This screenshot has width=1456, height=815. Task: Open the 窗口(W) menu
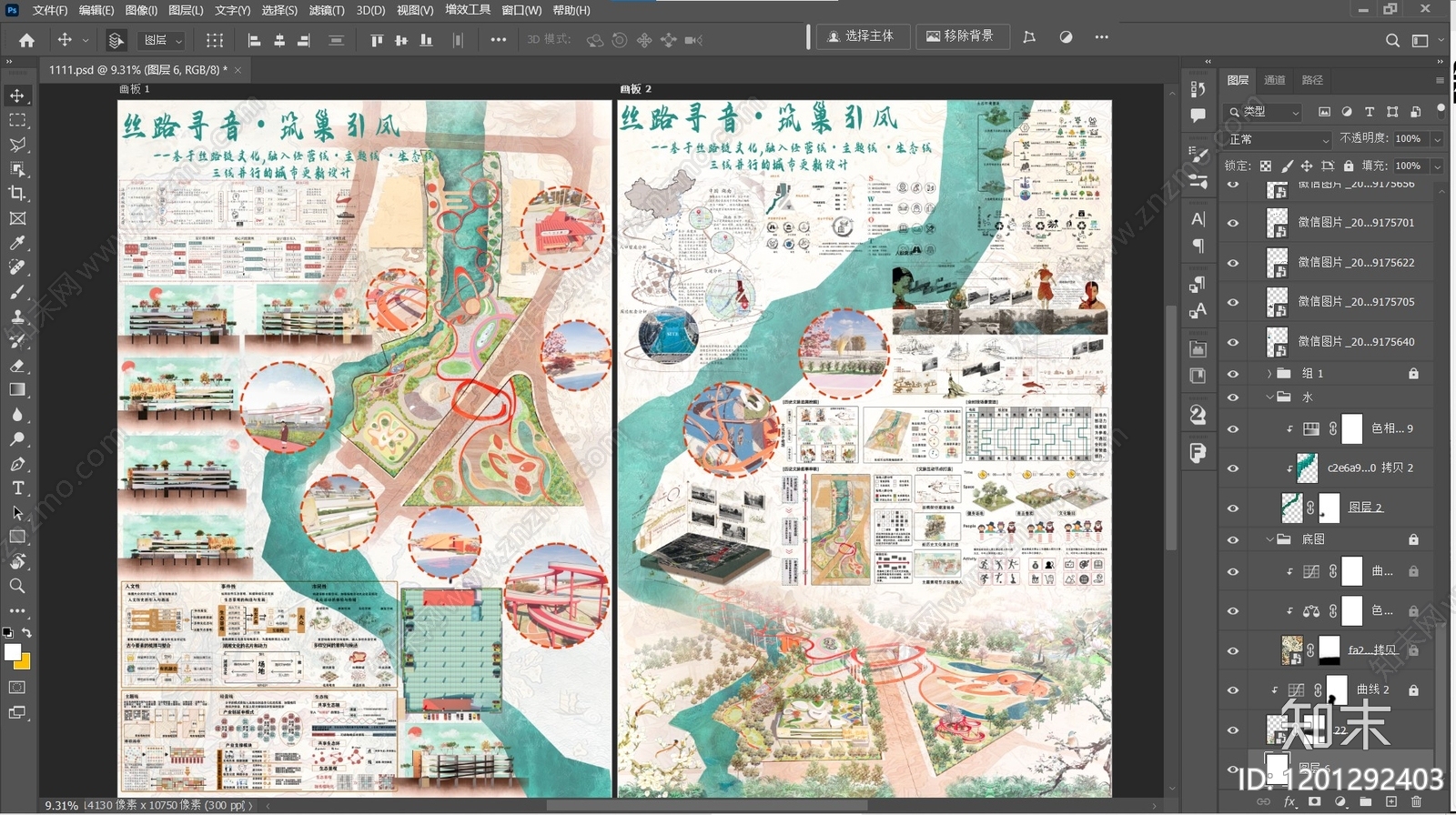point(521,10)
